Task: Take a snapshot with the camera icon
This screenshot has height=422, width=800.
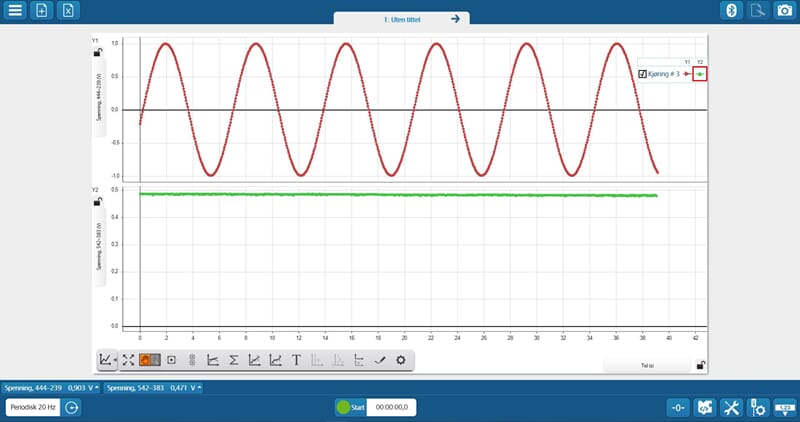Action: [784, 10]
